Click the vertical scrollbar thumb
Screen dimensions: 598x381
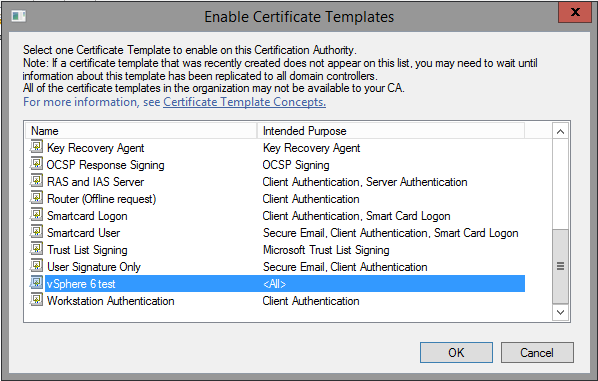point(560,266)
